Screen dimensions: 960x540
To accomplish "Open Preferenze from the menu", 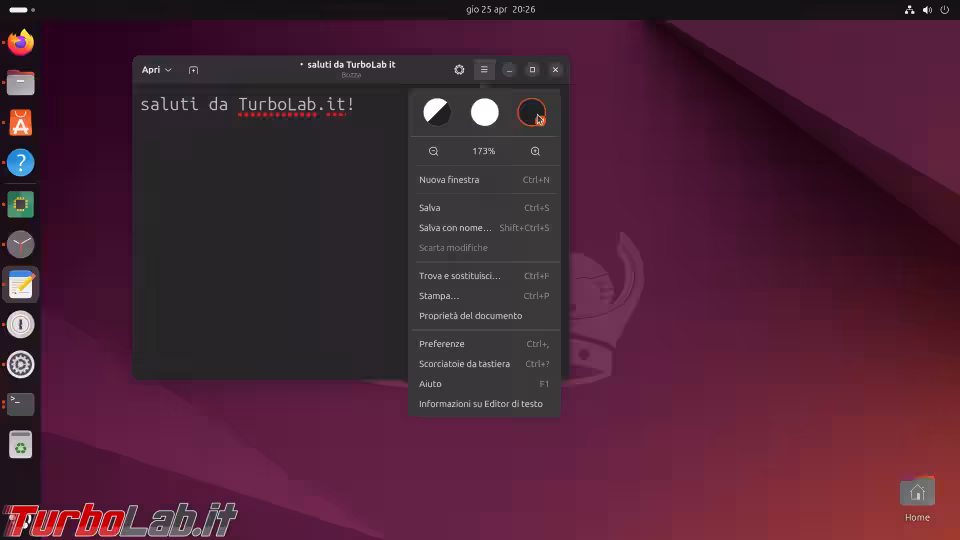I will point(484,344).
